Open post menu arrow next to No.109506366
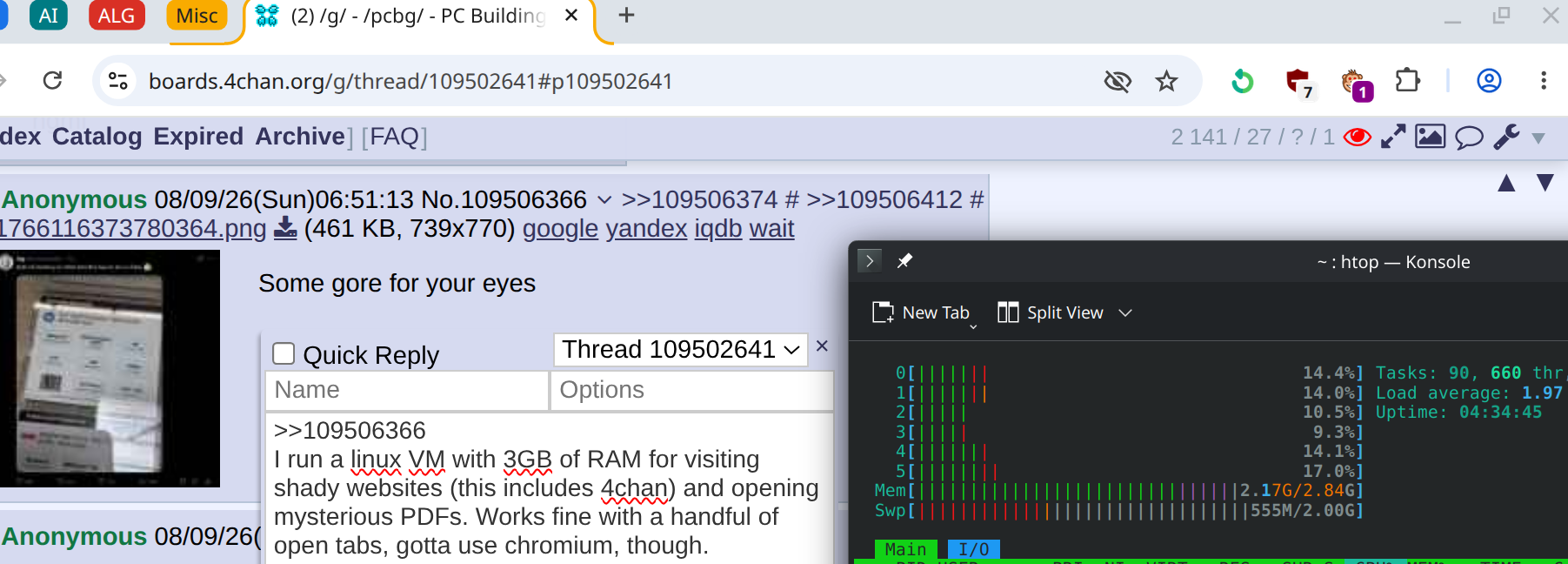 (604, 200)
